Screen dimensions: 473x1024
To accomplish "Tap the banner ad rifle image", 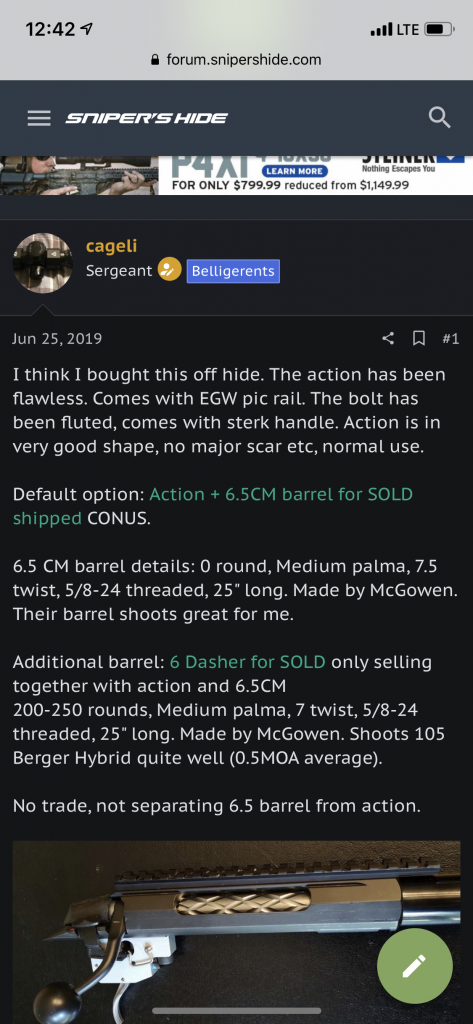I will coord(79,175).
